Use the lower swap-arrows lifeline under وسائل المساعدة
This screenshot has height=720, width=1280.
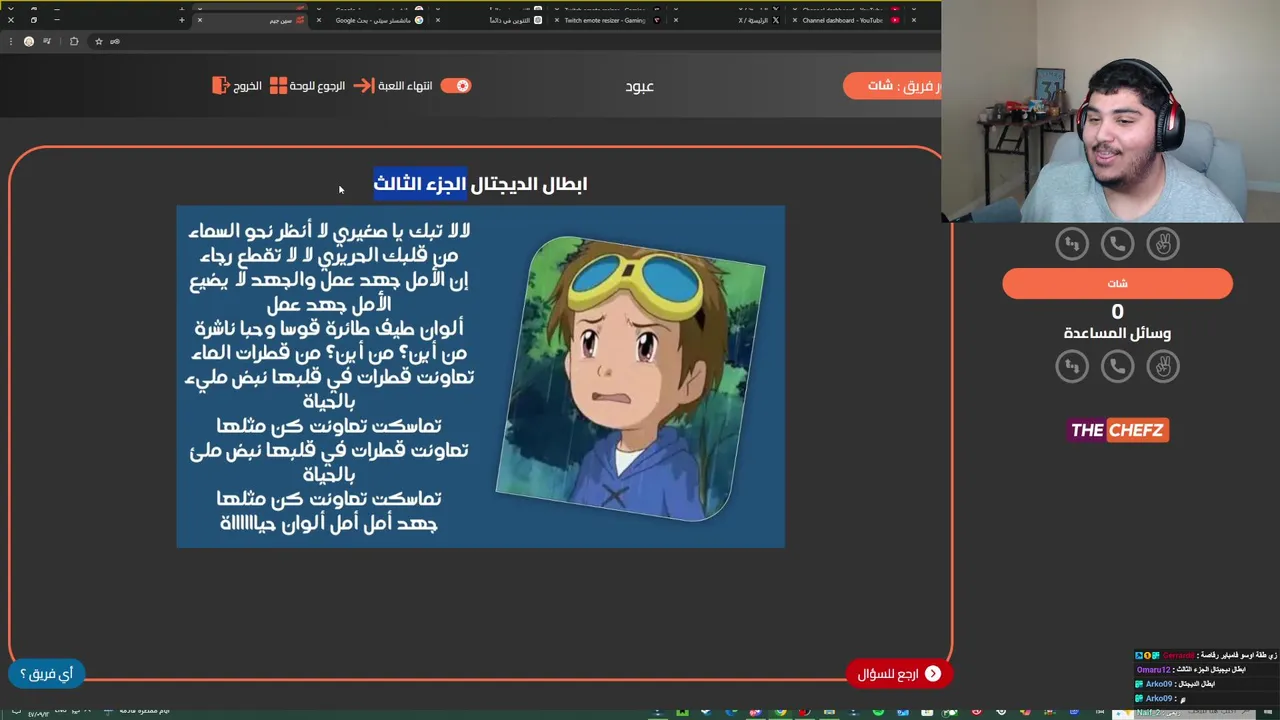tap(1072, 366)
